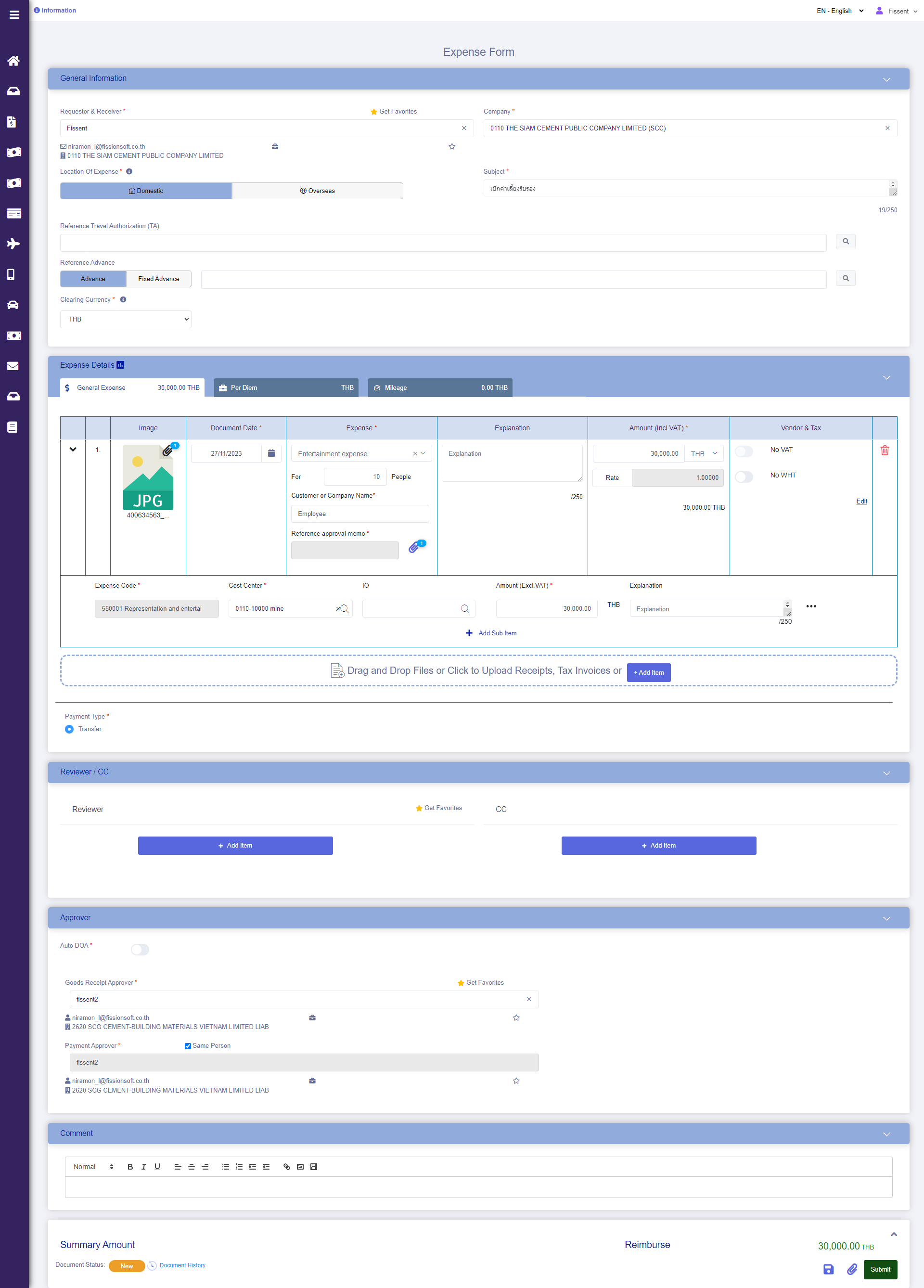The width and height of the screenshot is (924, 1288).
Task: Open the EN - English language dropdown
Action: point(840,11)
